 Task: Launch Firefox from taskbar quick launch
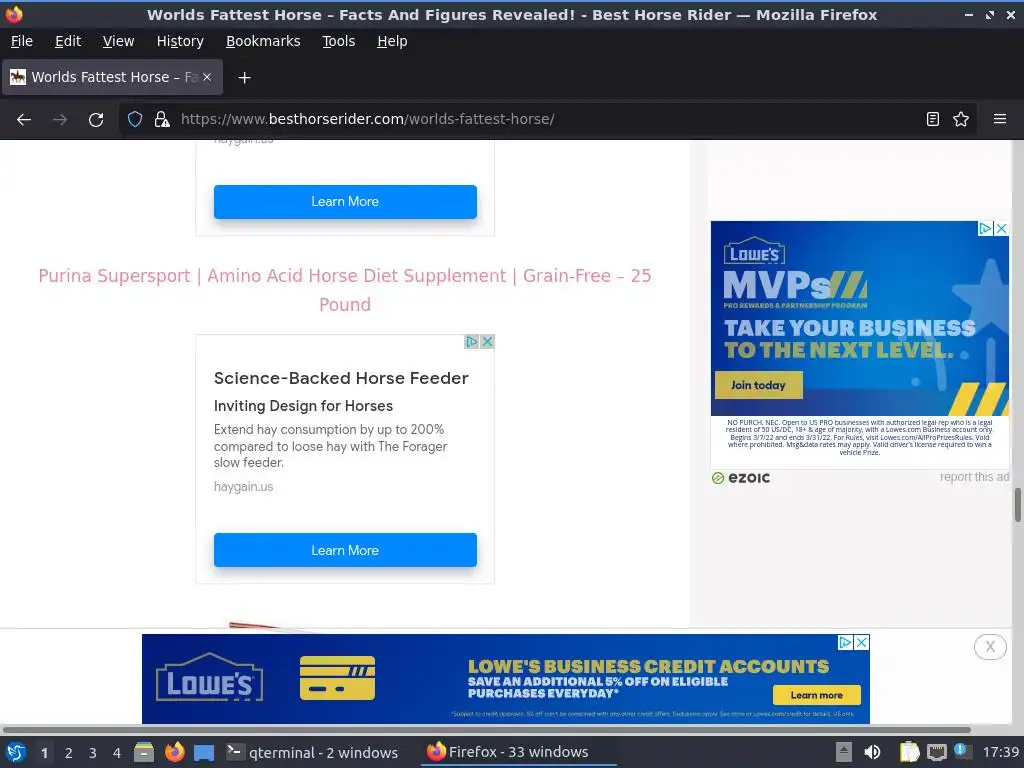coord(174,753)
